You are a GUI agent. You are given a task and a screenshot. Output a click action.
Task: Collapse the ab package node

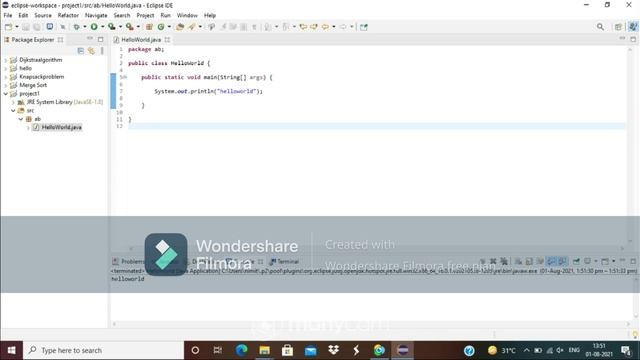(20, 119)
